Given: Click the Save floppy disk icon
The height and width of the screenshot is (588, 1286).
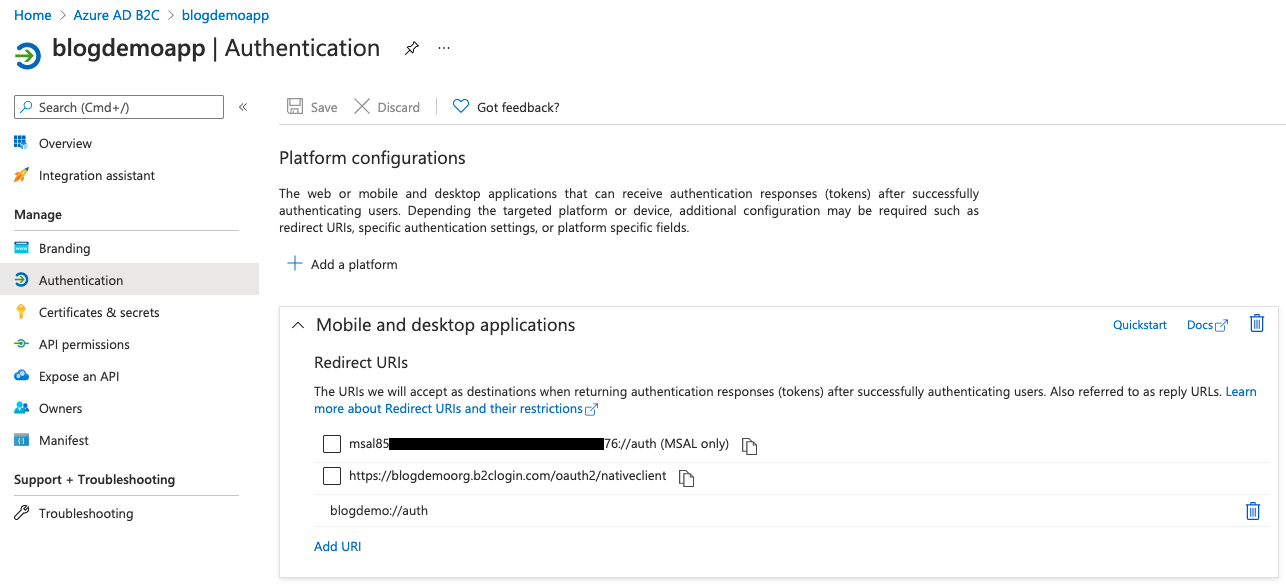Looking at the screenshot, I should (295, 107).
